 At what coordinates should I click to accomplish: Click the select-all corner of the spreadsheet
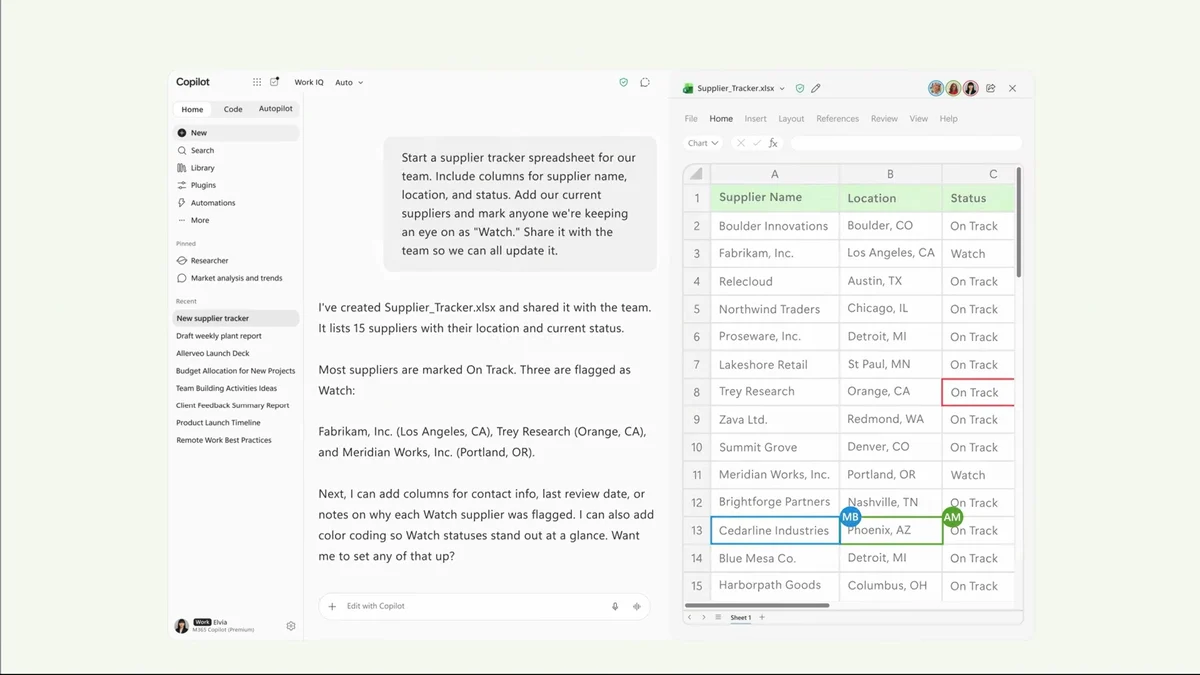coord(697,174)
